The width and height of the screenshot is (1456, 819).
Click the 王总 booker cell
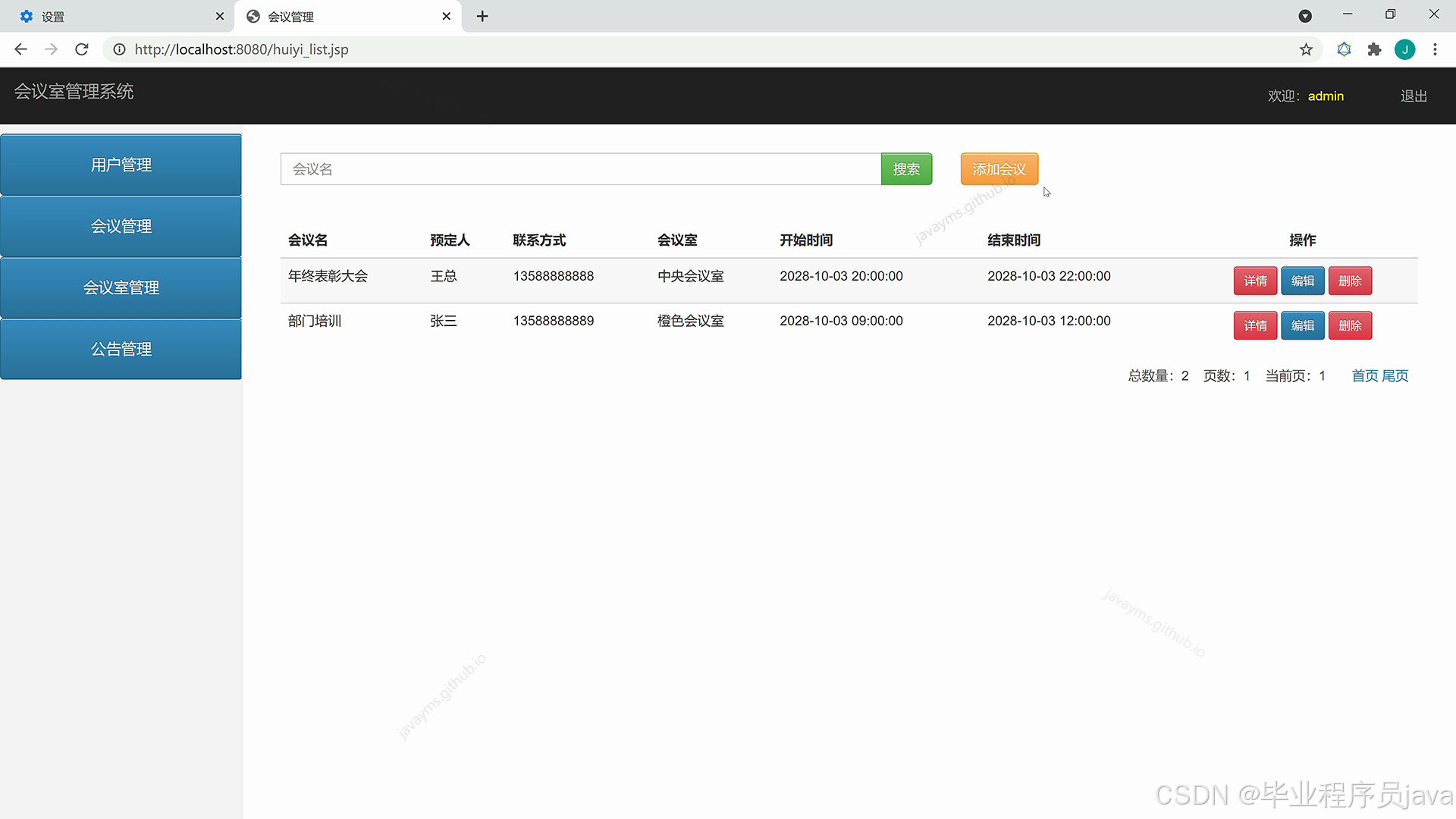444,276
